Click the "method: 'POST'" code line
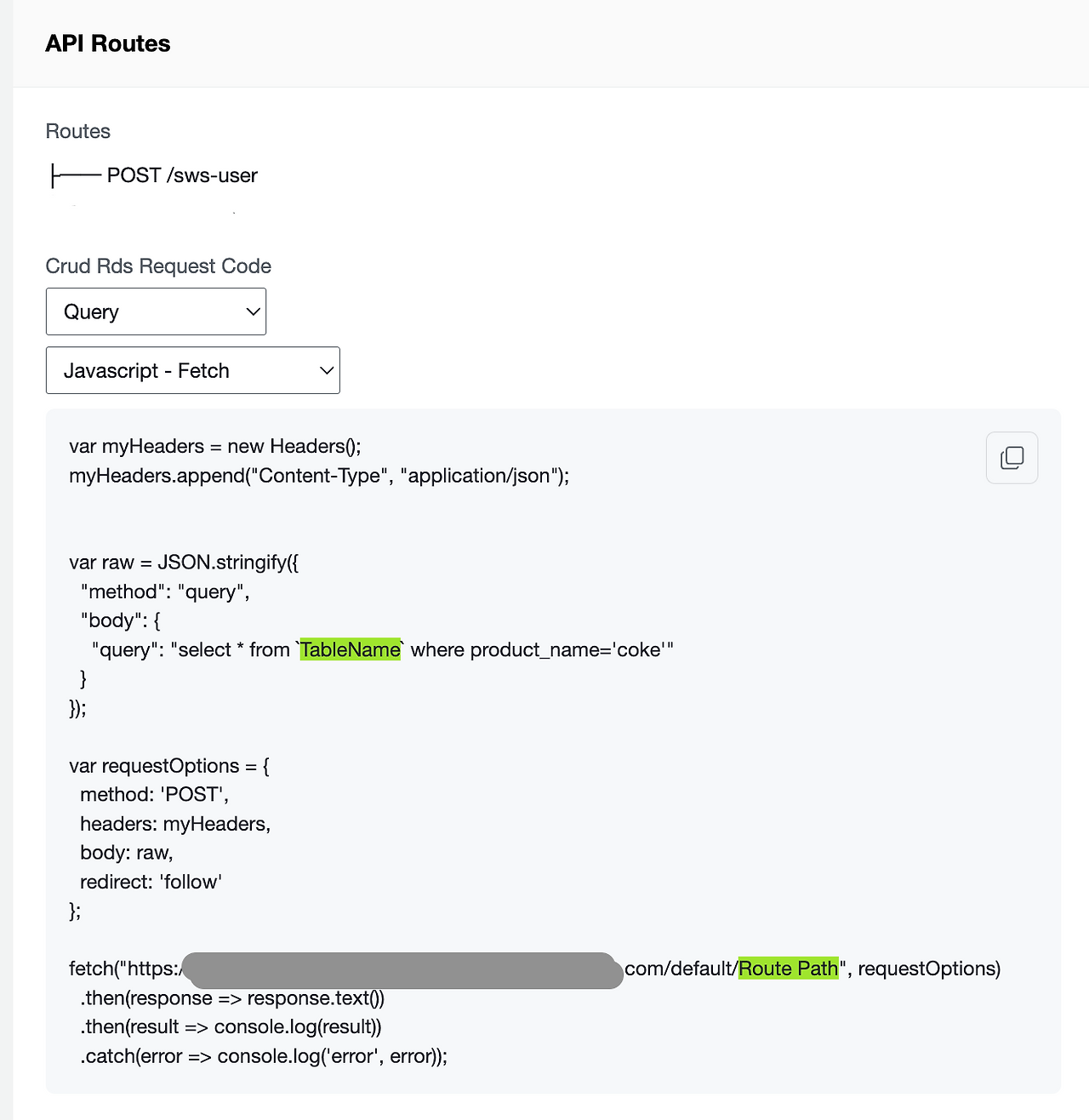The width and height of the screenshot is (1089, 1120). pyautogui.click(x=154, y=794)
